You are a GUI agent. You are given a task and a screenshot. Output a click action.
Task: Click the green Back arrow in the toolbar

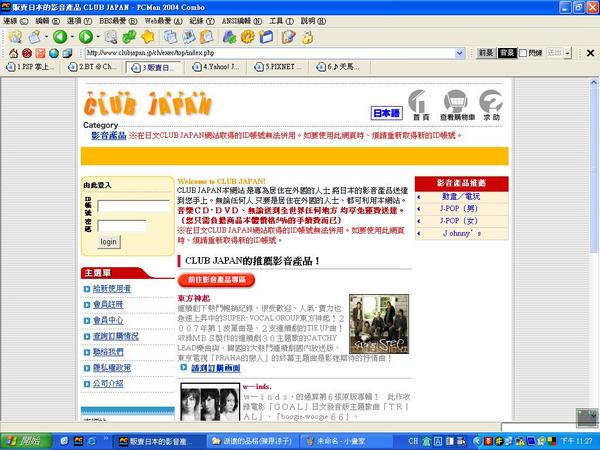point(60,37)
